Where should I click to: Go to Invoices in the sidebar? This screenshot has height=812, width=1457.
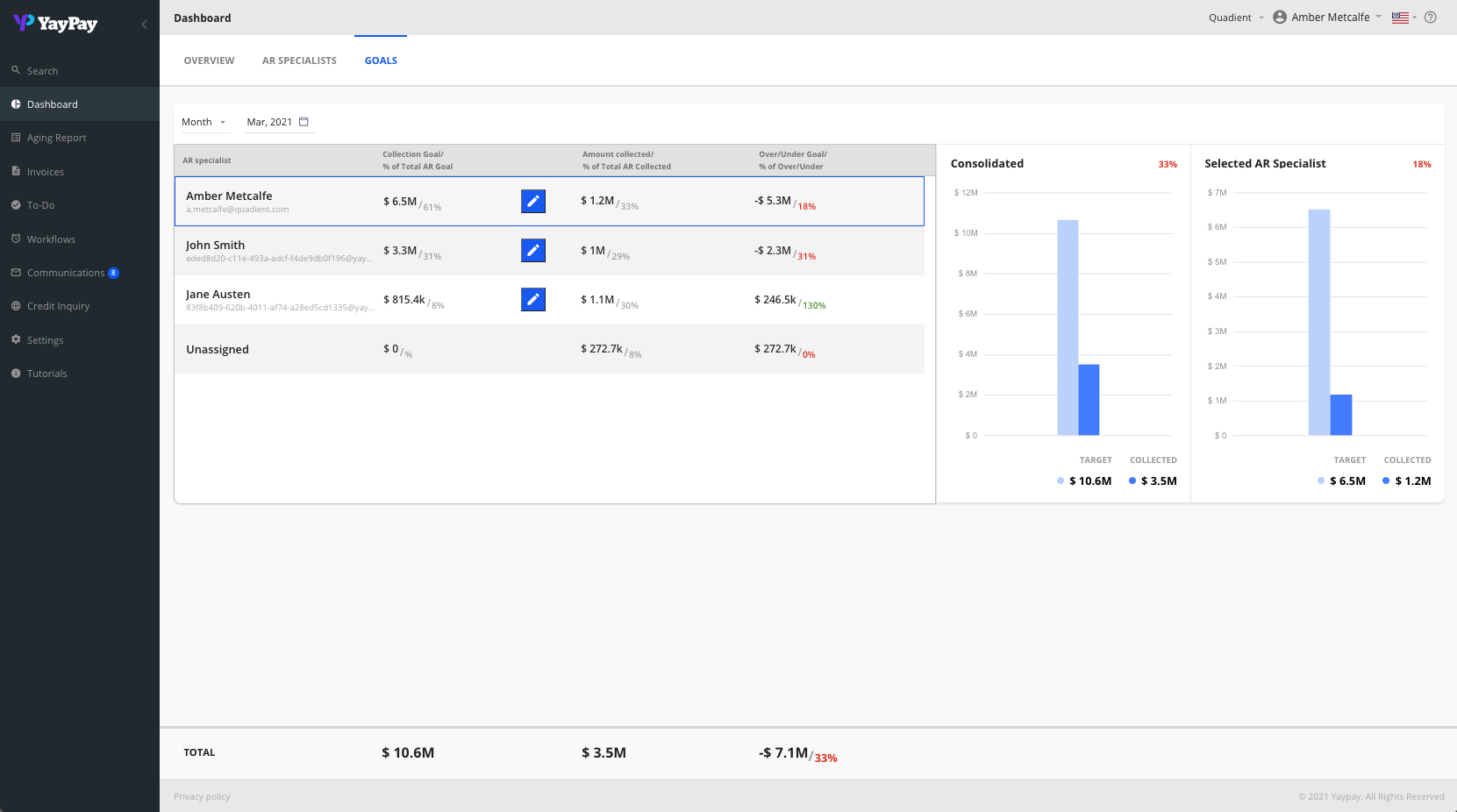click(45, 172)
